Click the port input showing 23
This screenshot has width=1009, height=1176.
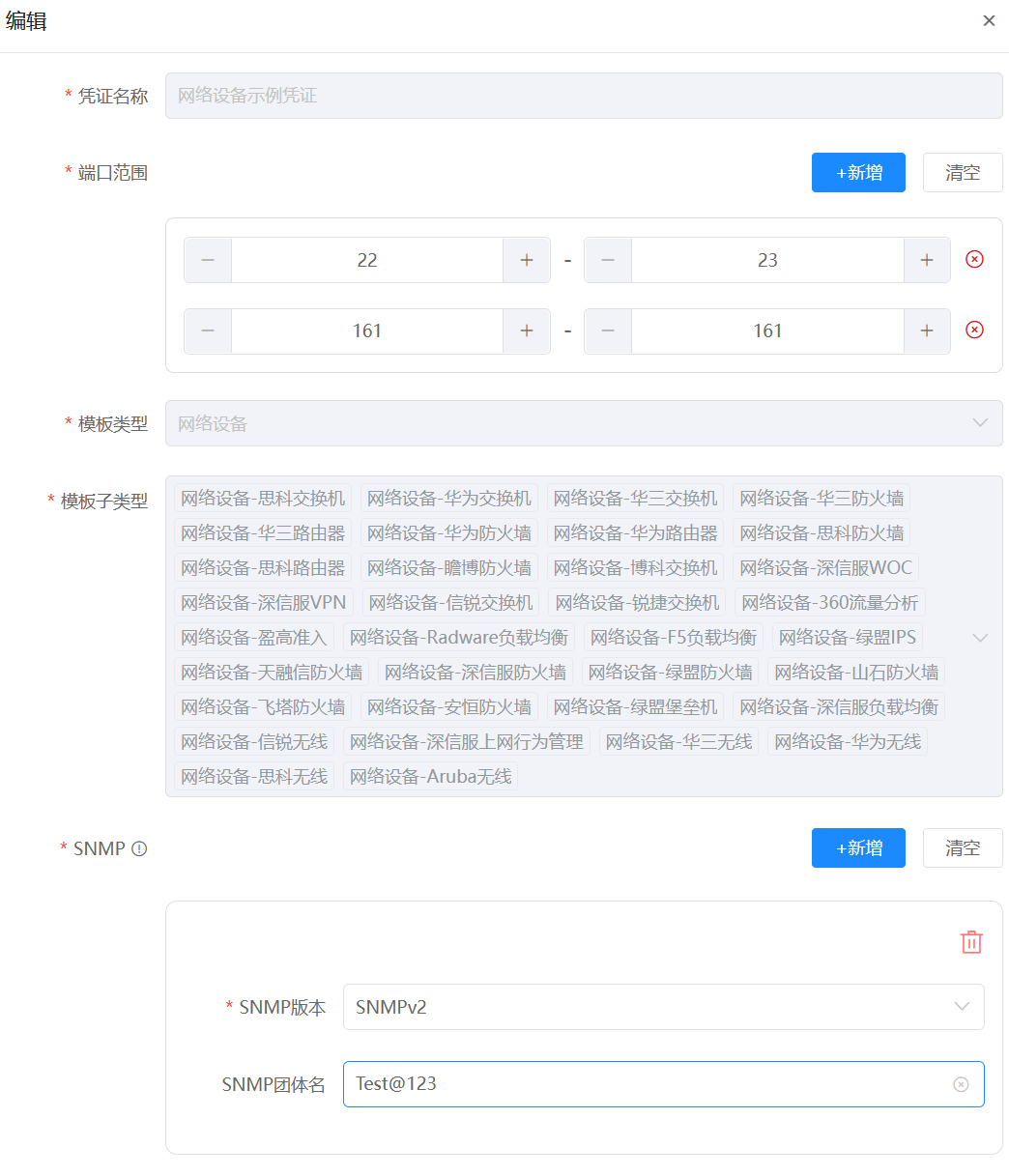[767, 260]
